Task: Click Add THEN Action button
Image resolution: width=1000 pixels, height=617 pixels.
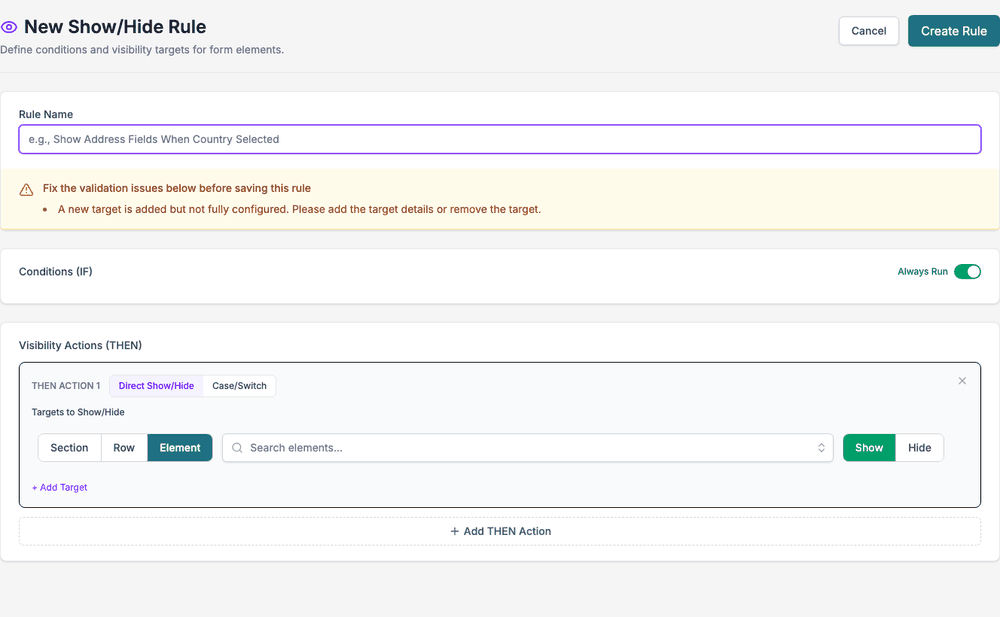Action: point(500,532)
